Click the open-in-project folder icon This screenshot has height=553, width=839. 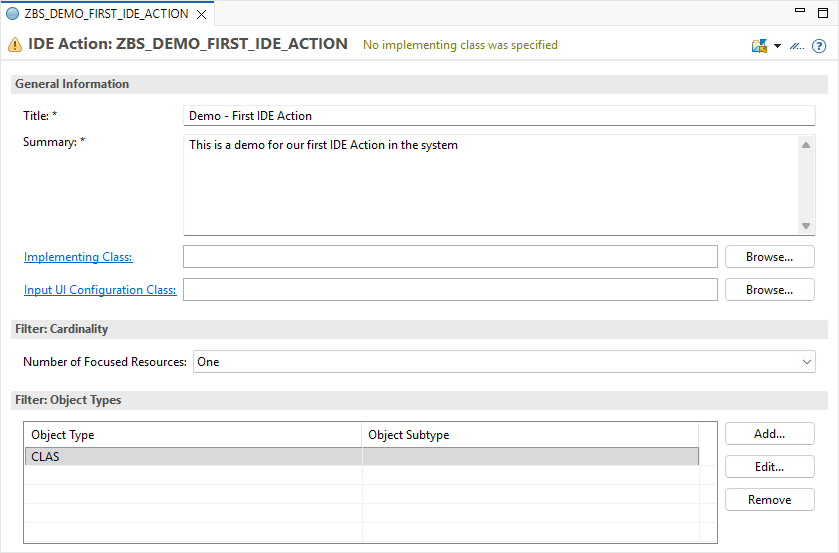(759, 46)
